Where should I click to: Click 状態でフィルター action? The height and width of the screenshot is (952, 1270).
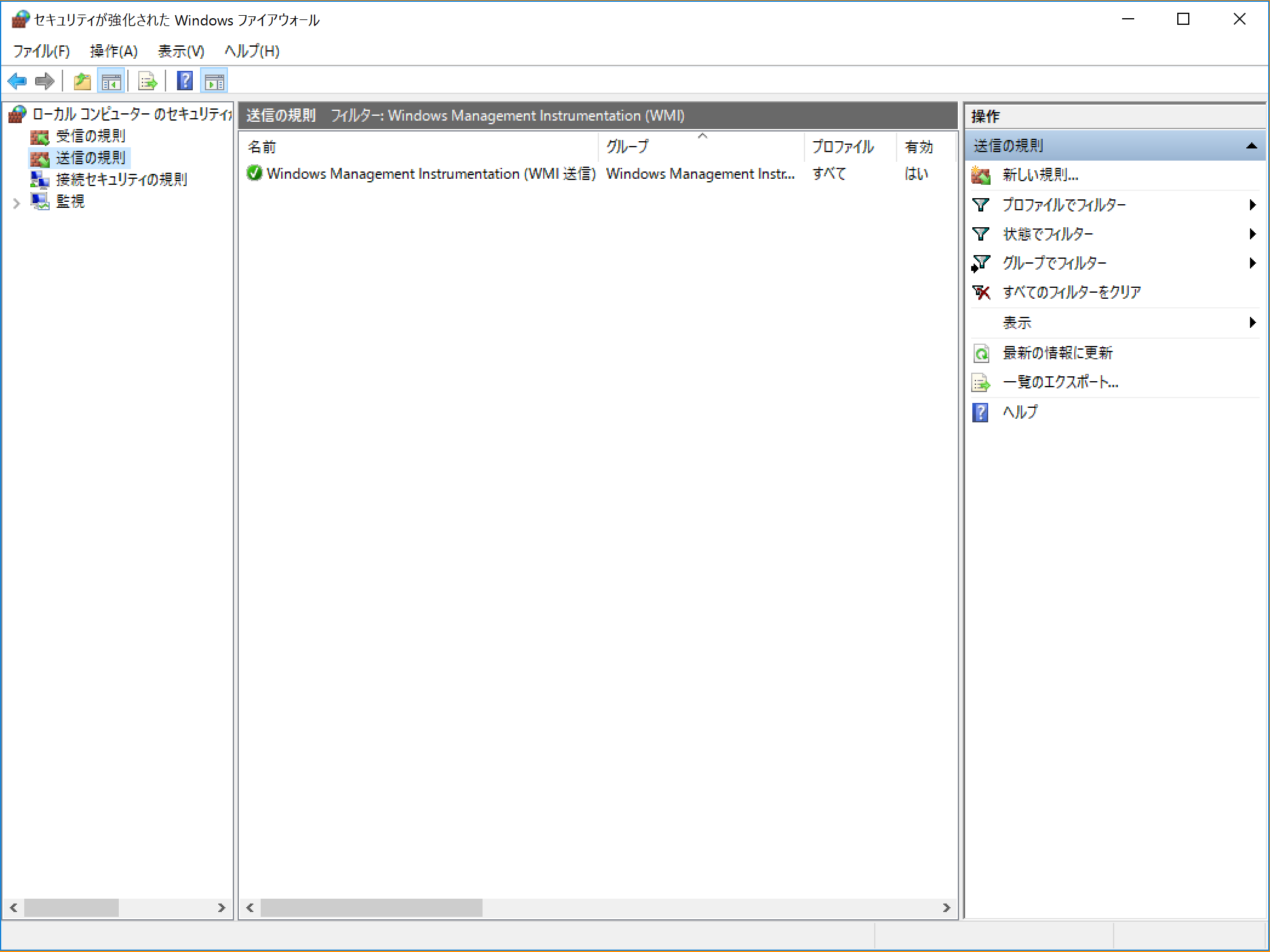[1048, 234]
